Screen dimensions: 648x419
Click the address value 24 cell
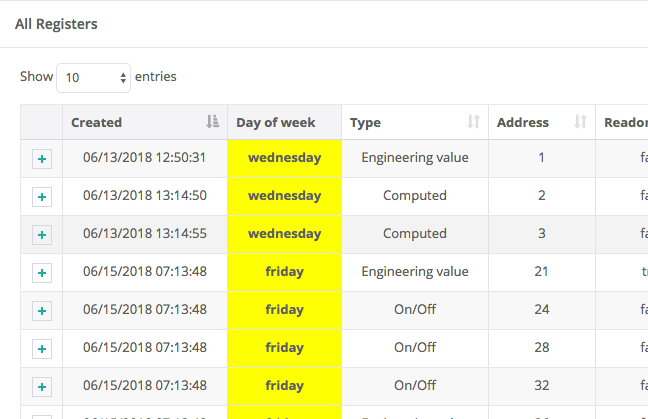click(541, 310)
